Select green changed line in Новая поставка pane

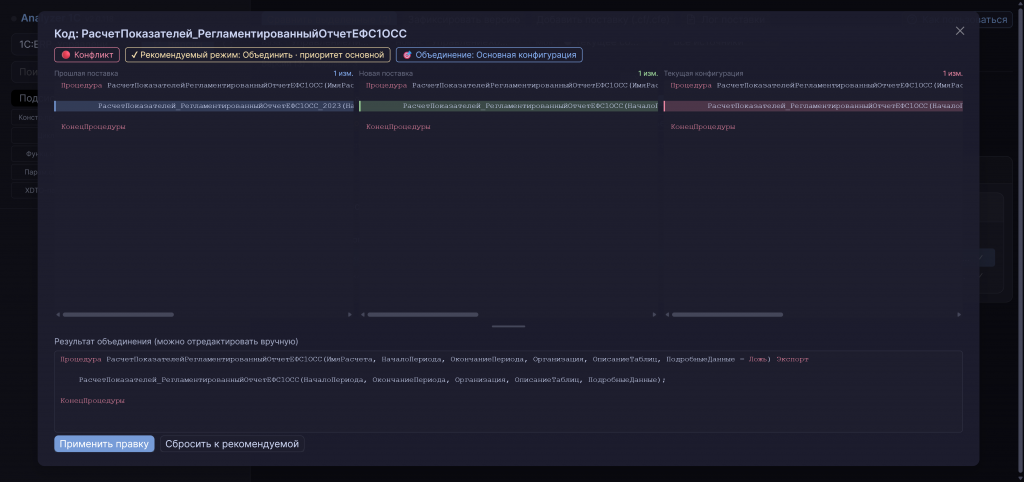[x=509, y=106]
